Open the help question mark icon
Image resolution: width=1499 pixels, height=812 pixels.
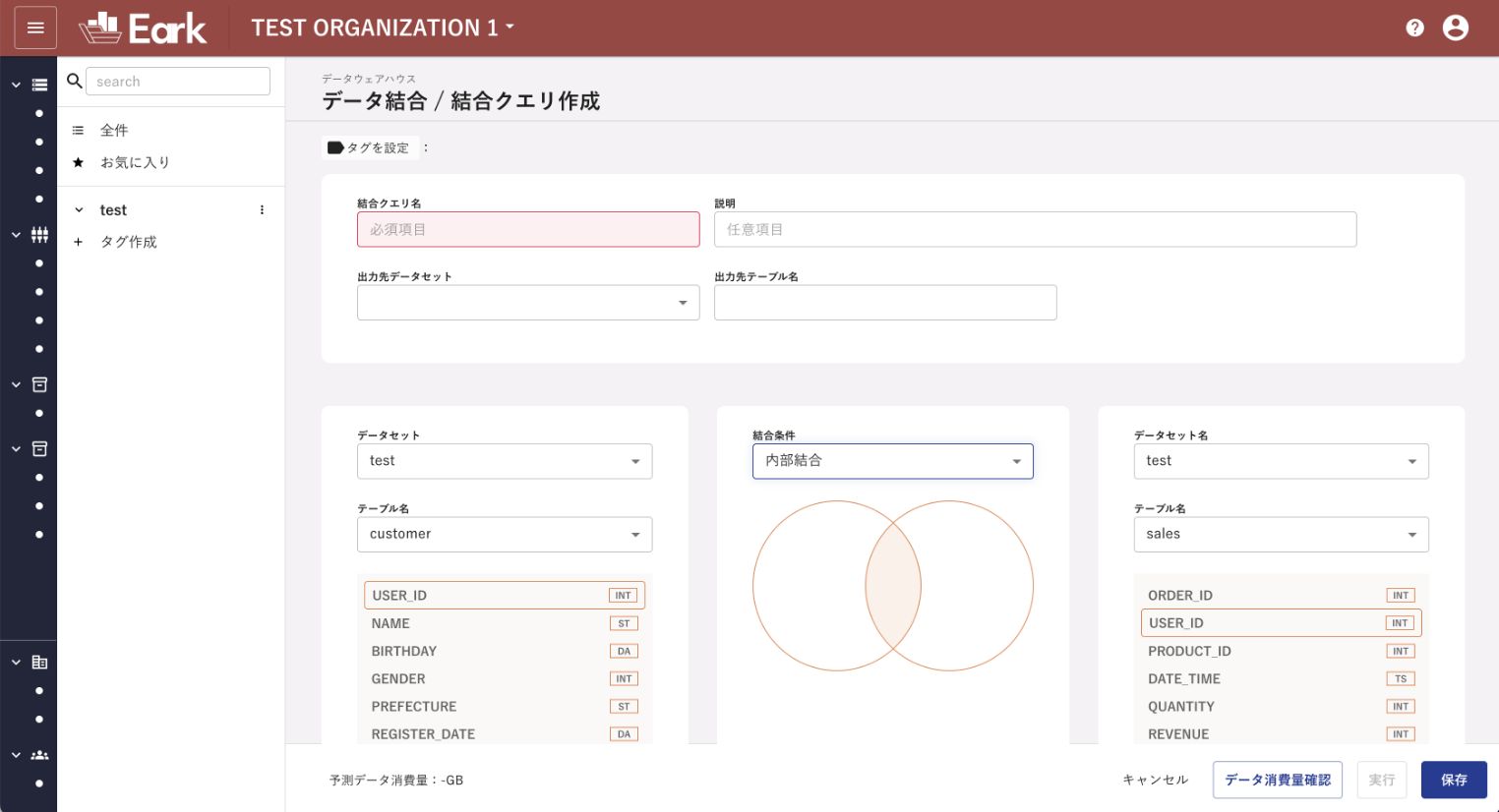click(1414, 28)
